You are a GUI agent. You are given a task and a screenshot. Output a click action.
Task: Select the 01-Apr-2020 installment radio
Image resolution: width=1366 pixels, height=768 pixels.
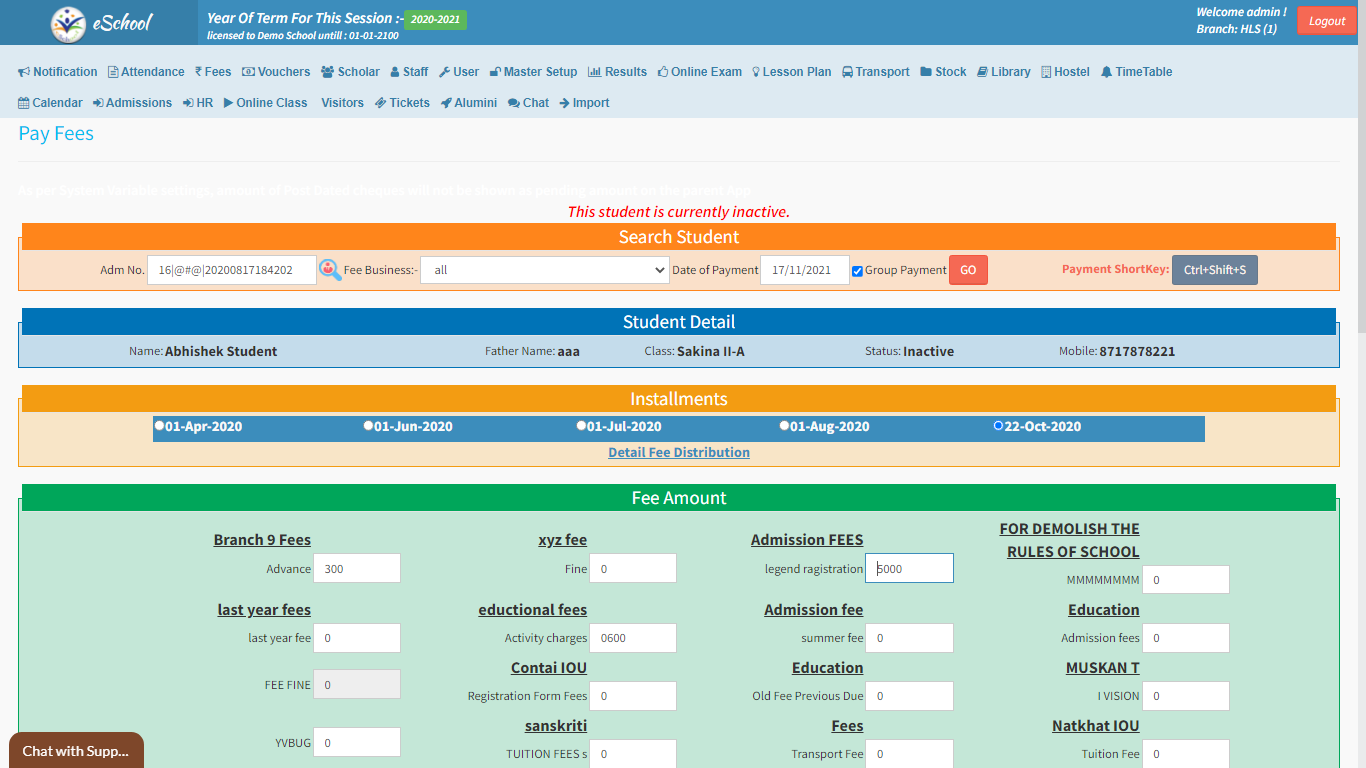click(x=159, y=425)
